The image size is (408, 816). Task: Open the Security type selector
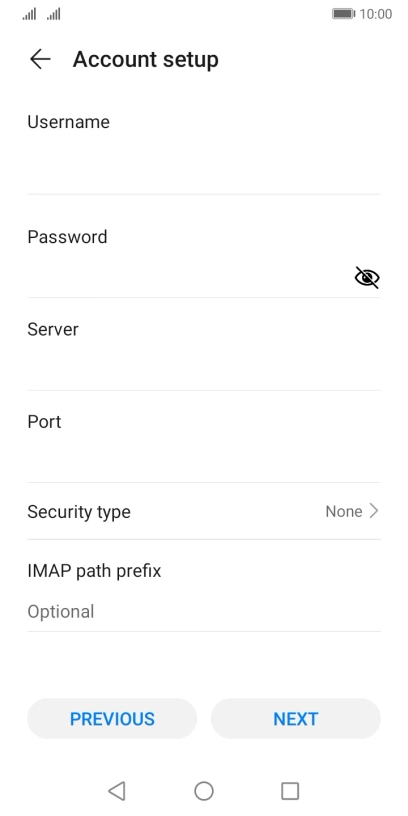tap(204, 512)
